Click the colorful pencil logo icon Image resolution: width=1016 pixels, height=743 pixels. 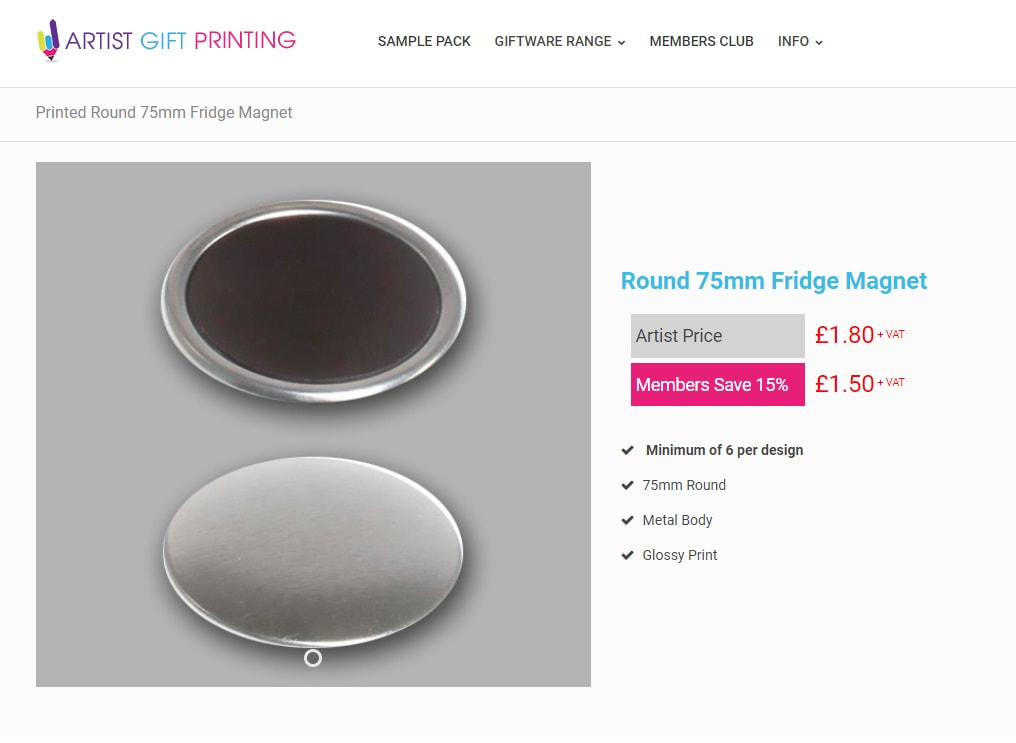tap(48, 41)
